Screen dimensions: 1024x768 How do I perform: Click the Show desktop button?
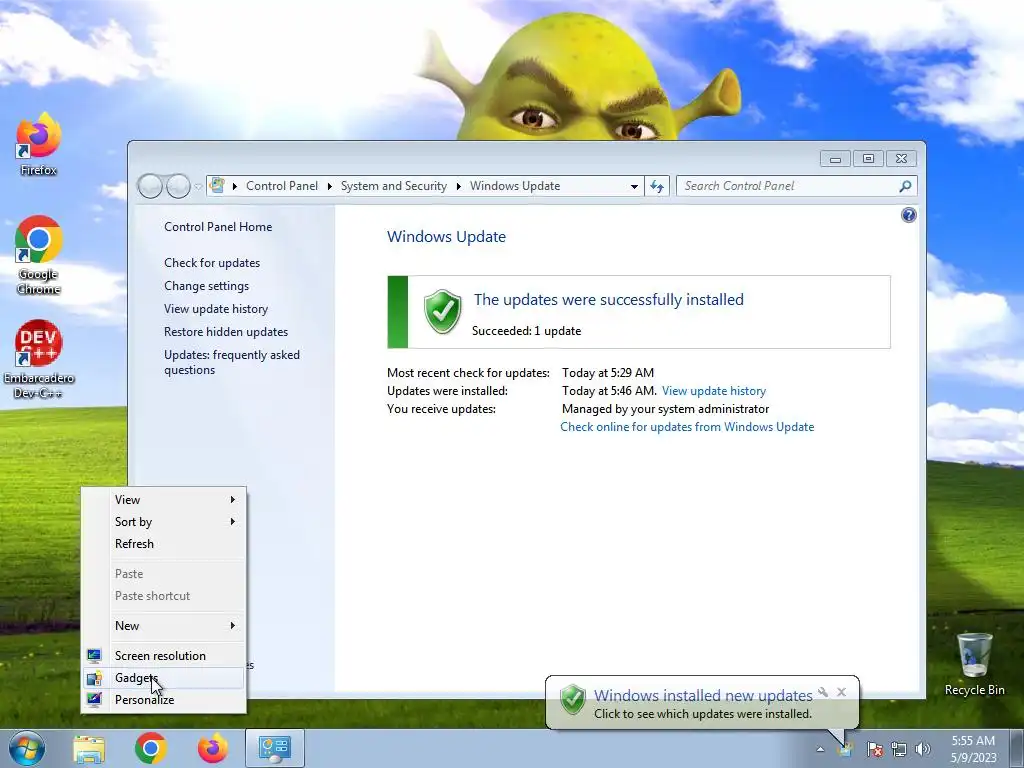click(1016, 748)
